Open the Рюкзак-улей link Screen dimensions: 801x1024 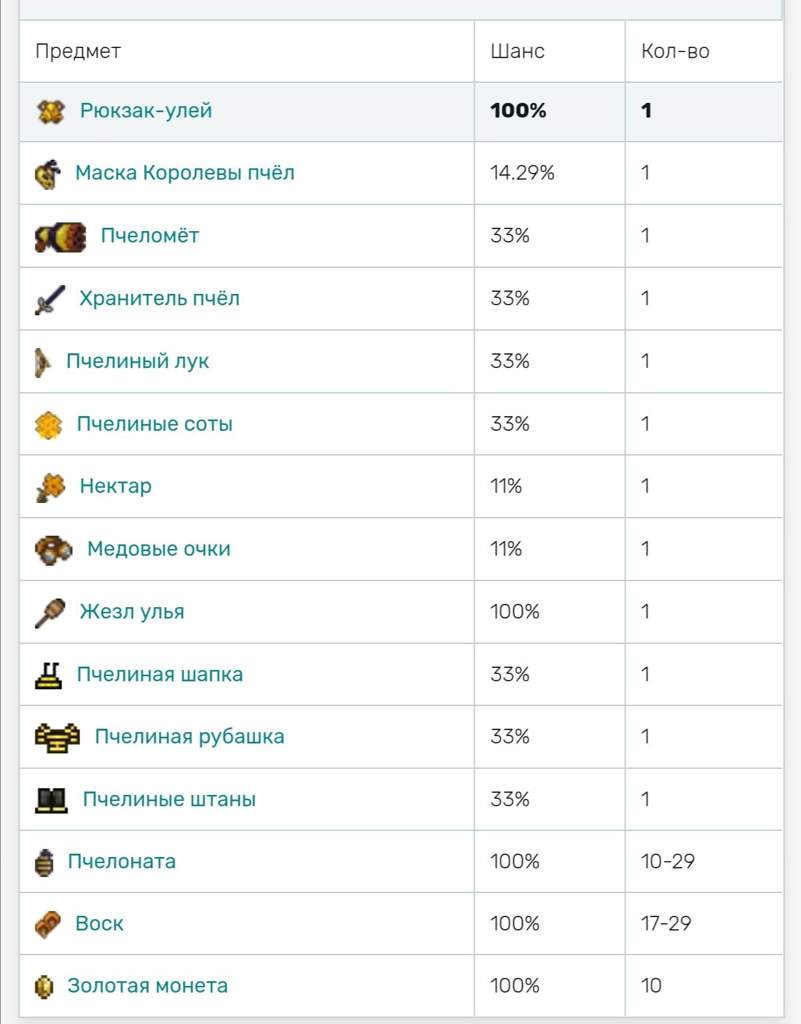pos(146,110)
